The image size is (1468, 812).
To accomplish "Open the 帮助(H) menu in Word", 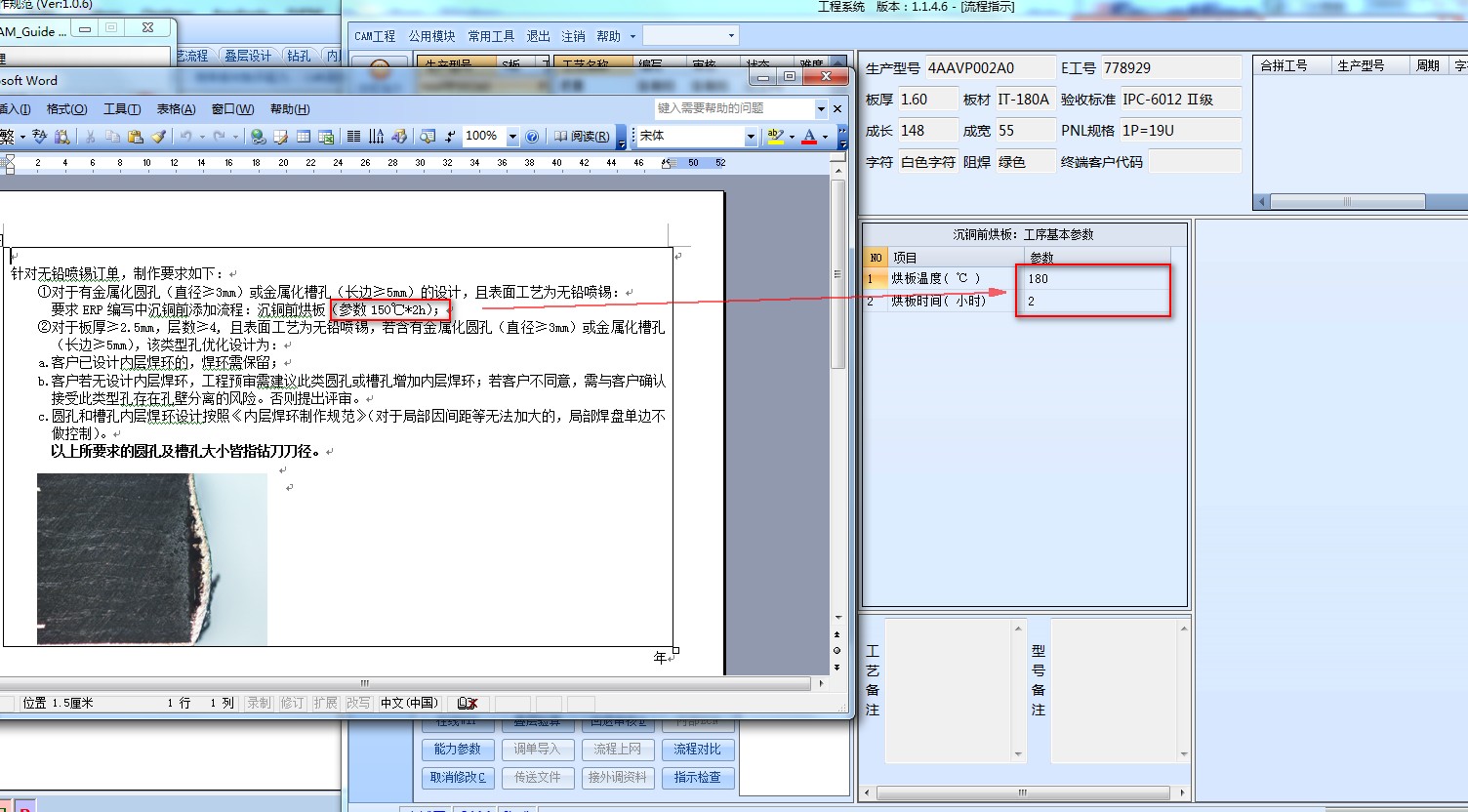I will pyautogui.click(x=290, y=108).
